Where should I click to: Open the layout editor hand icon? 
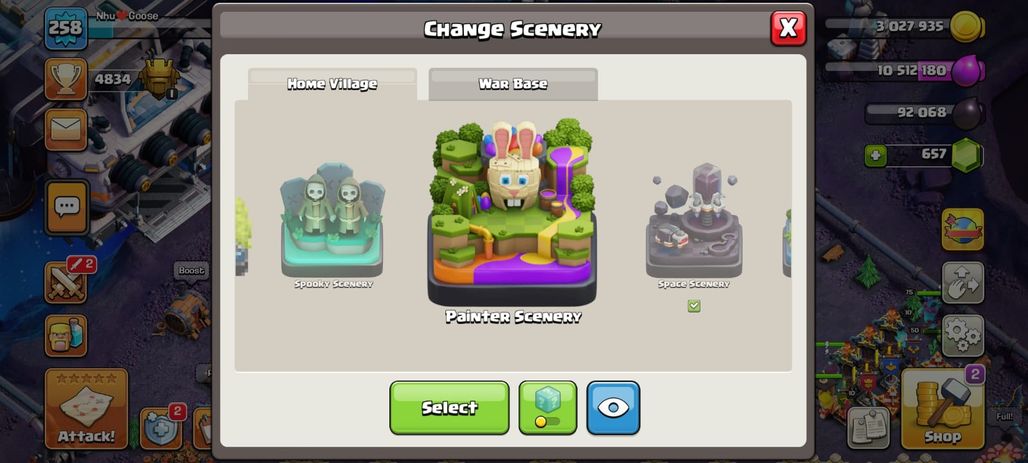[963, 283]
